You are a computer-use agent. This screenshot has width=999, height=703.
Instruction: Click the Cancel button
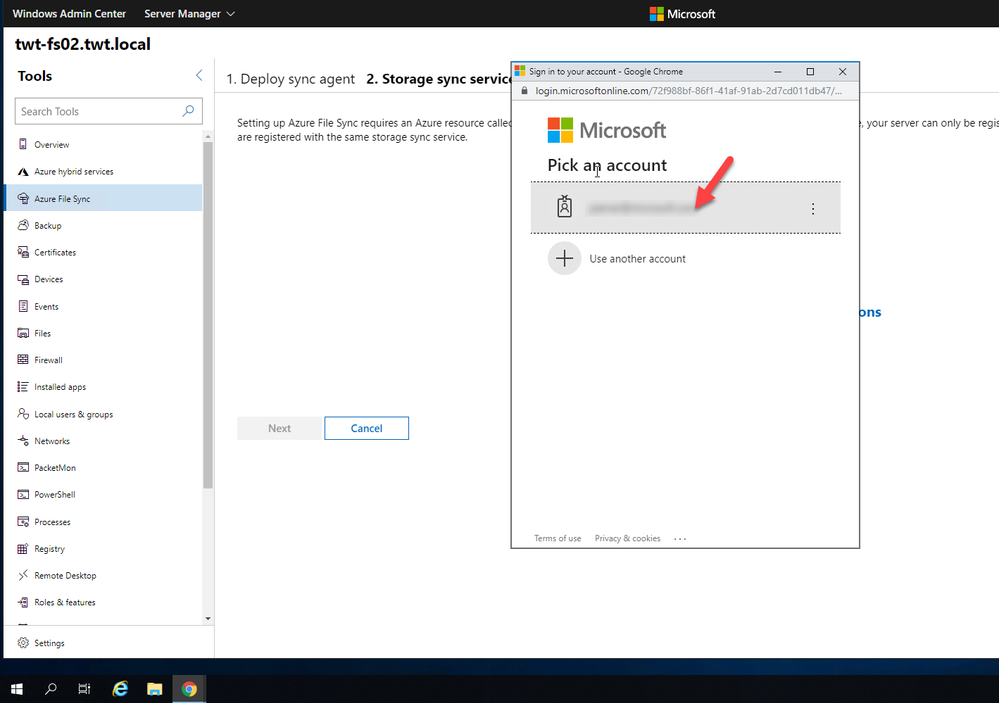[x=366, y=428]
